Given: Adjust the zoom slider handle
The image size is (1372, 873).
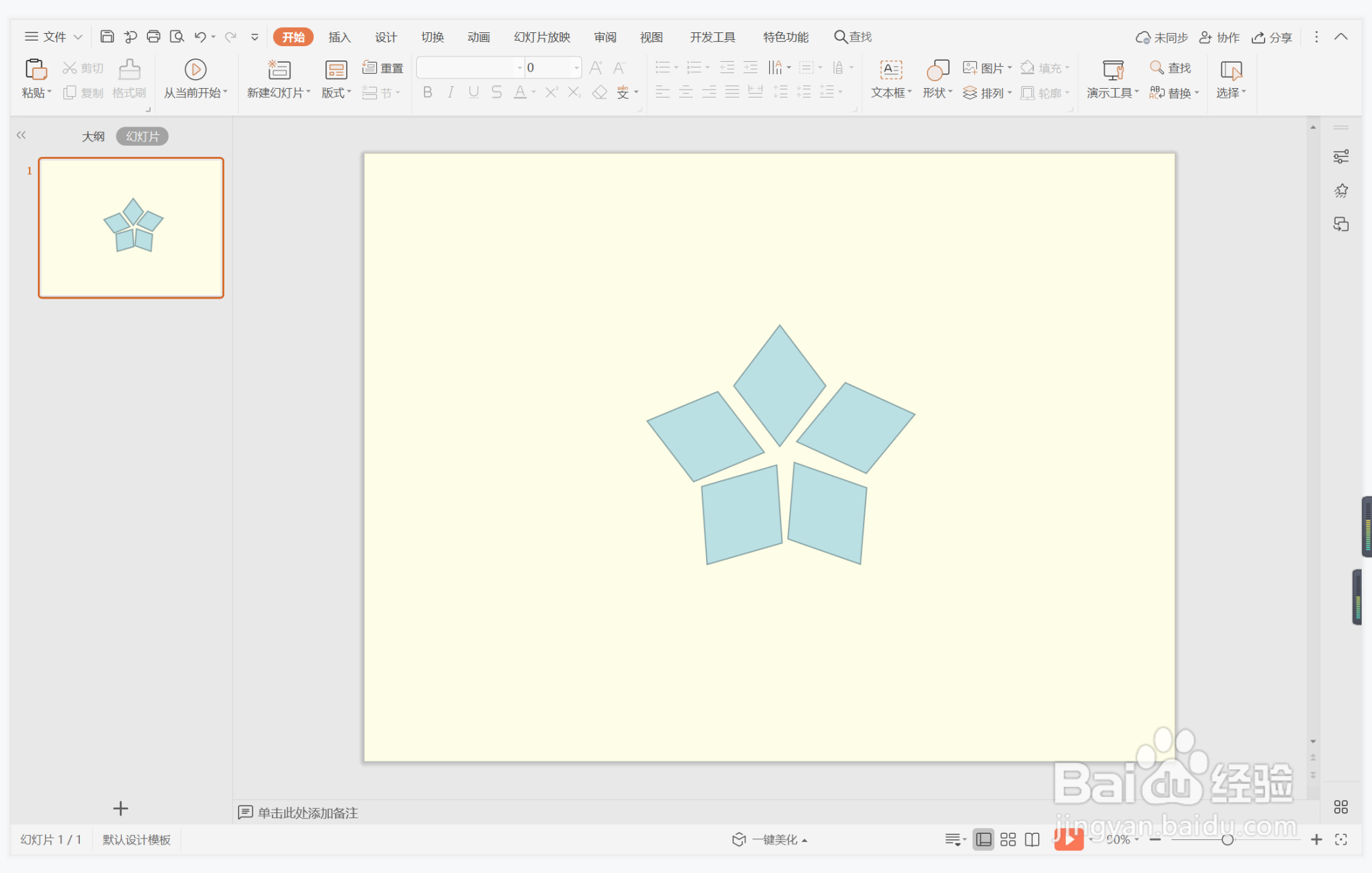Looking at the screenshot, I should pyautogui.click(x=1228, y=839).
